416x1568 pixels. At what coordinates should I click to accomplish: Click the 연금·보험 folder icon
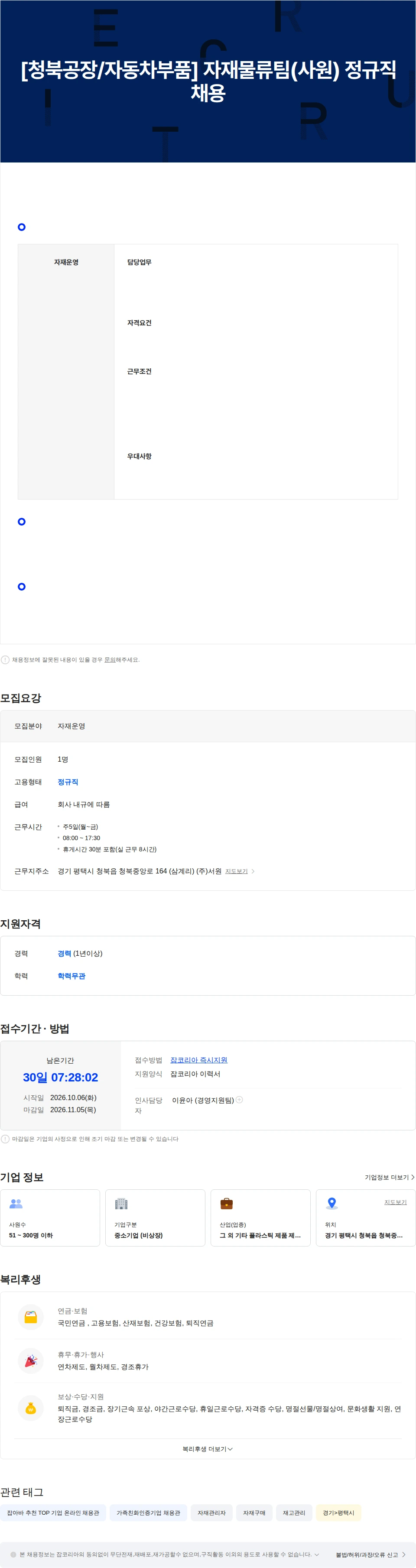(x=30, y=1317)
